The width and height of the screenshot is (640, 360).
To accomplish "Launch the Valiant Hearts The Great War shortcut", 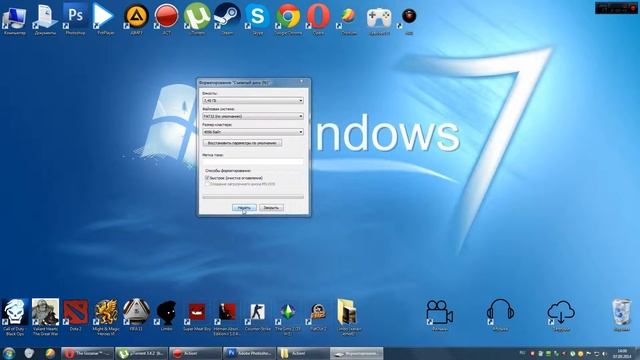I will (x=45, y=317).
